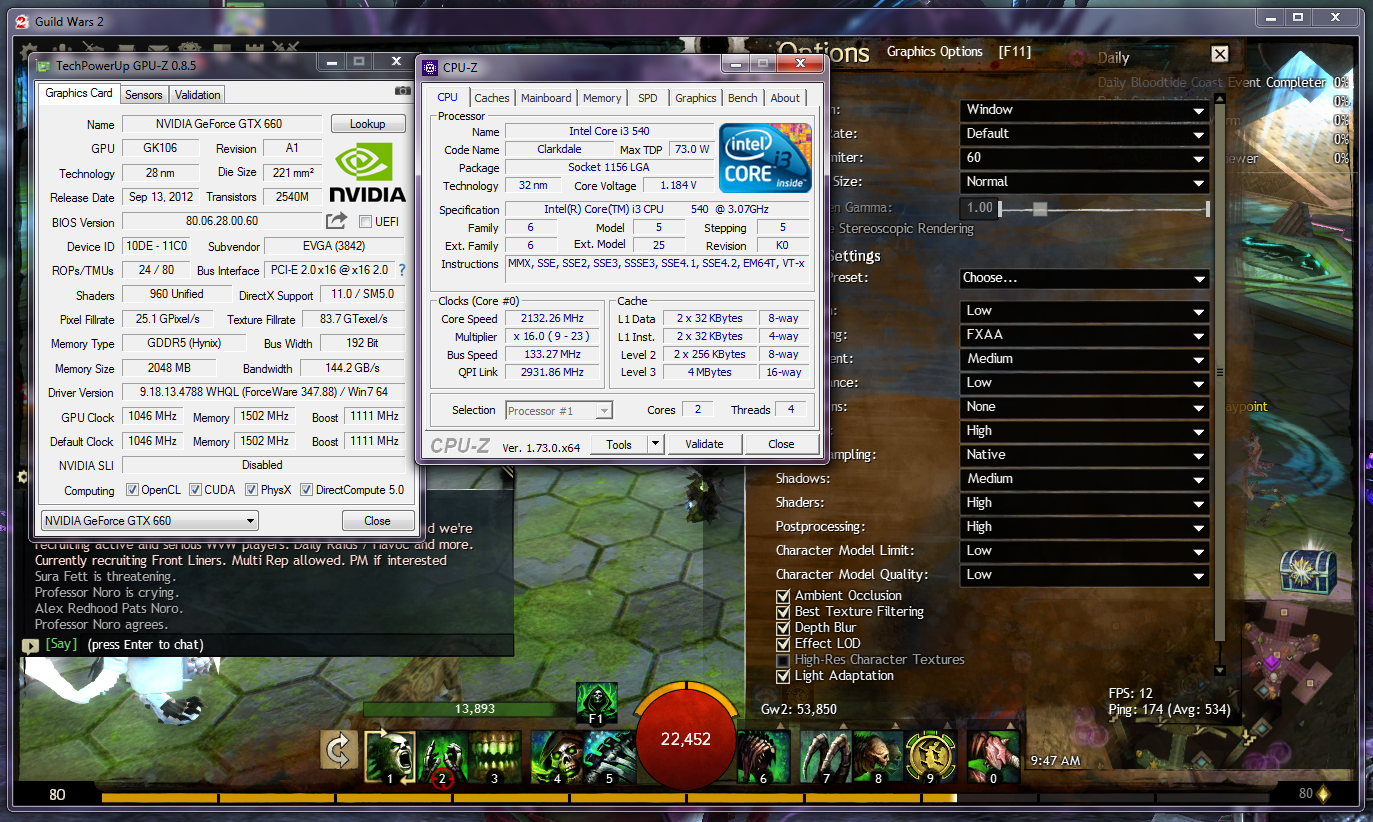Image resolution: width=1373 pixels, height=822 pixels.
Task: Toggle the OpenCL checkbox
Action: [x=133, y=490]
